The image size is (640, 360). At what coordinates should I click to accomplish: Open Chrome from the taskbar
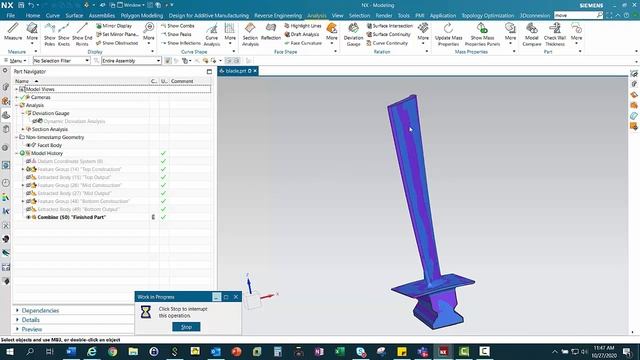113,351
